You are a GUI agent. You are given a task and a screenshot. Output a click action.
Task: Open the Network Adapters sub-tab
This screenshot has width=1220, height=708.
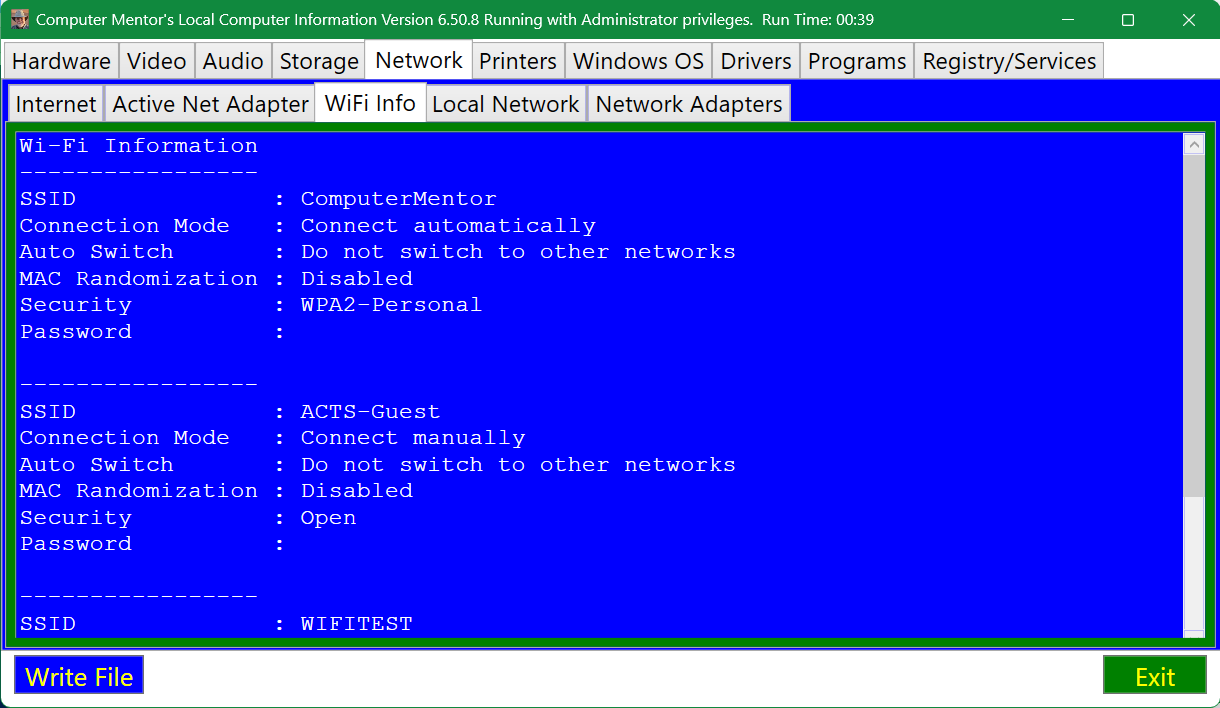[x=689, y=104]
